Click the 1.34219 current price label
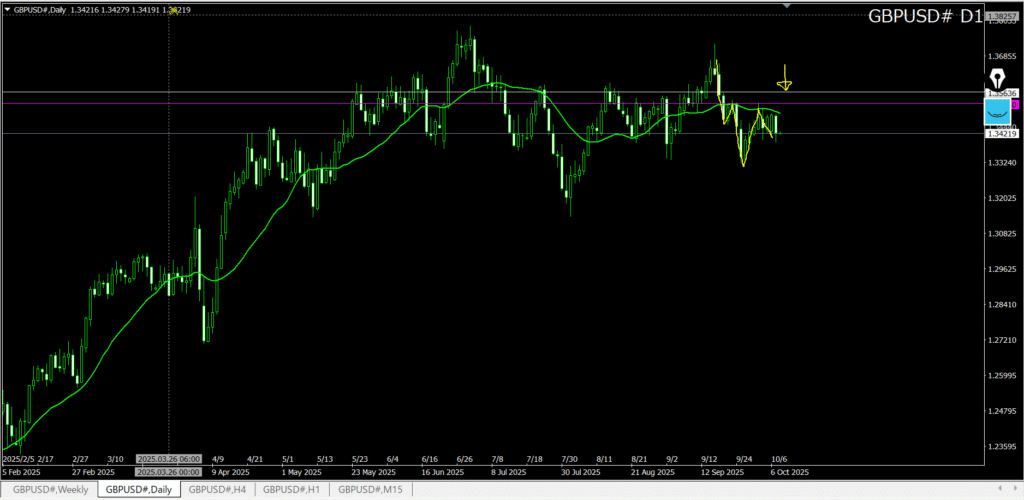Image resolution: width=1024 pixels, height=500 pixels. 1002,134
